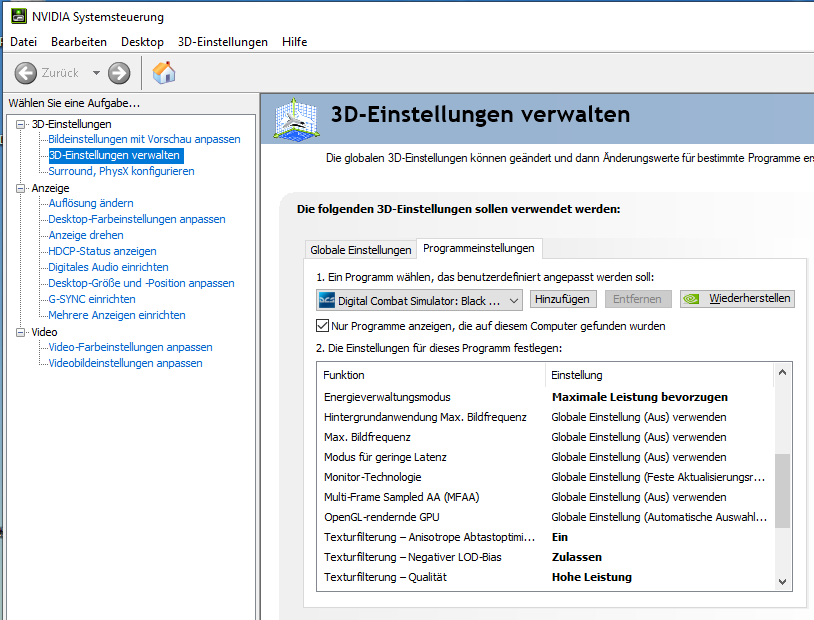814x620 pixels.
Task: Click the Funktion column header
Action: click(431, 375)
